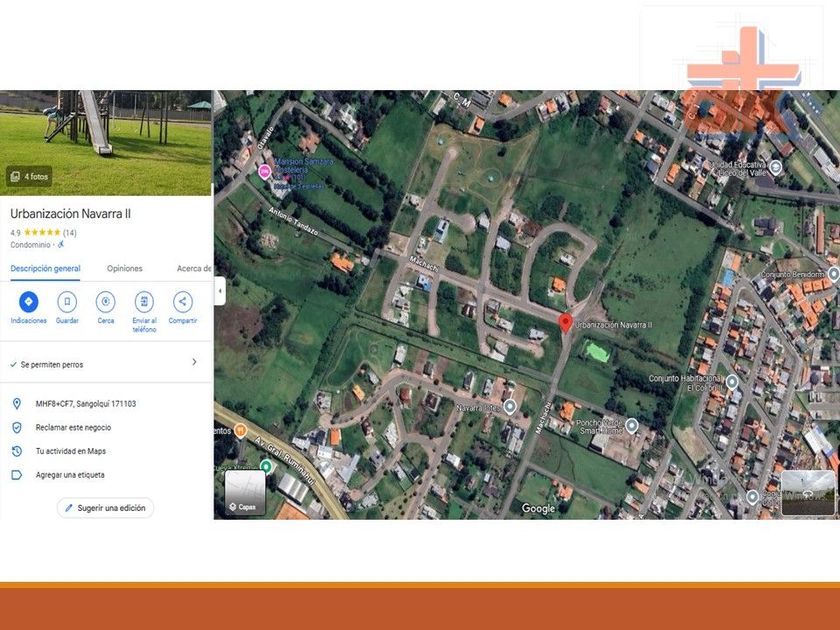Click the Indicaciones directions icon
This screenshot has width=840, height=630.
coord(28,302)
